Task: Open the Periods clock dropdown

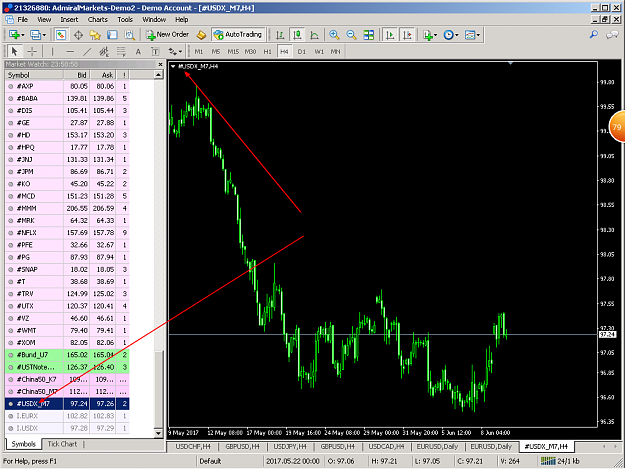Action: pyautogui.click(x=451, y=35)
